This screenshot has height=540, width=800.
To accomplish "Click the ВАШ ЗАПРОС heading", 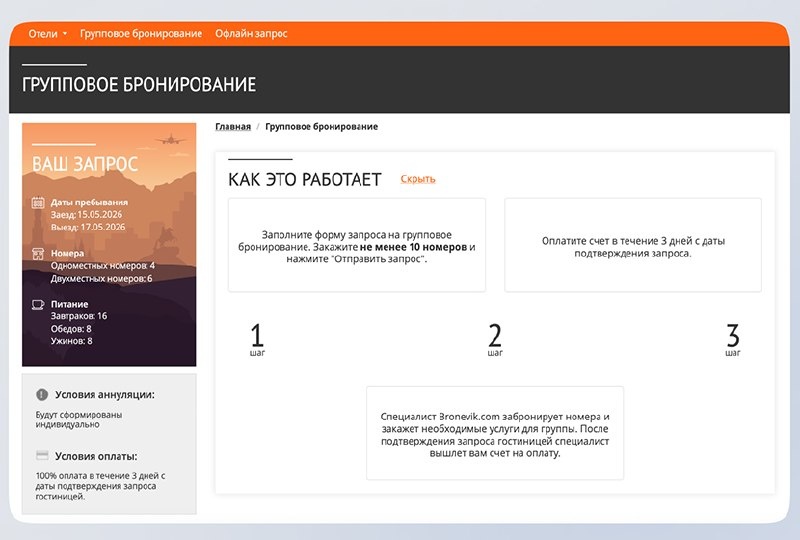I will click(x=85, y=164).
